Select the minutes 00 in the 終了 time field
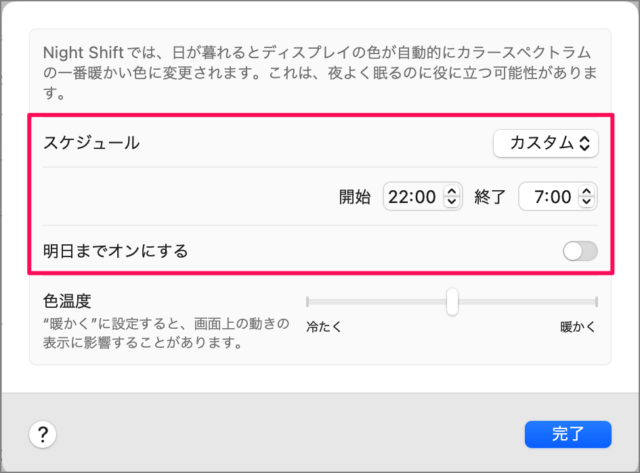The width and height of the screenshot is (640, 473). tap(560, 197)
